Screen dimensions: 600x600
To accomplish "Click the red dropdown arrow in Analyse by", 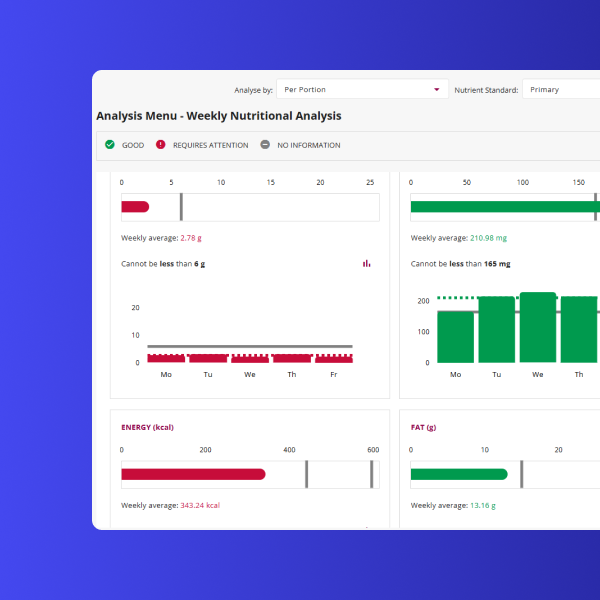I will [x=437, y=90].
